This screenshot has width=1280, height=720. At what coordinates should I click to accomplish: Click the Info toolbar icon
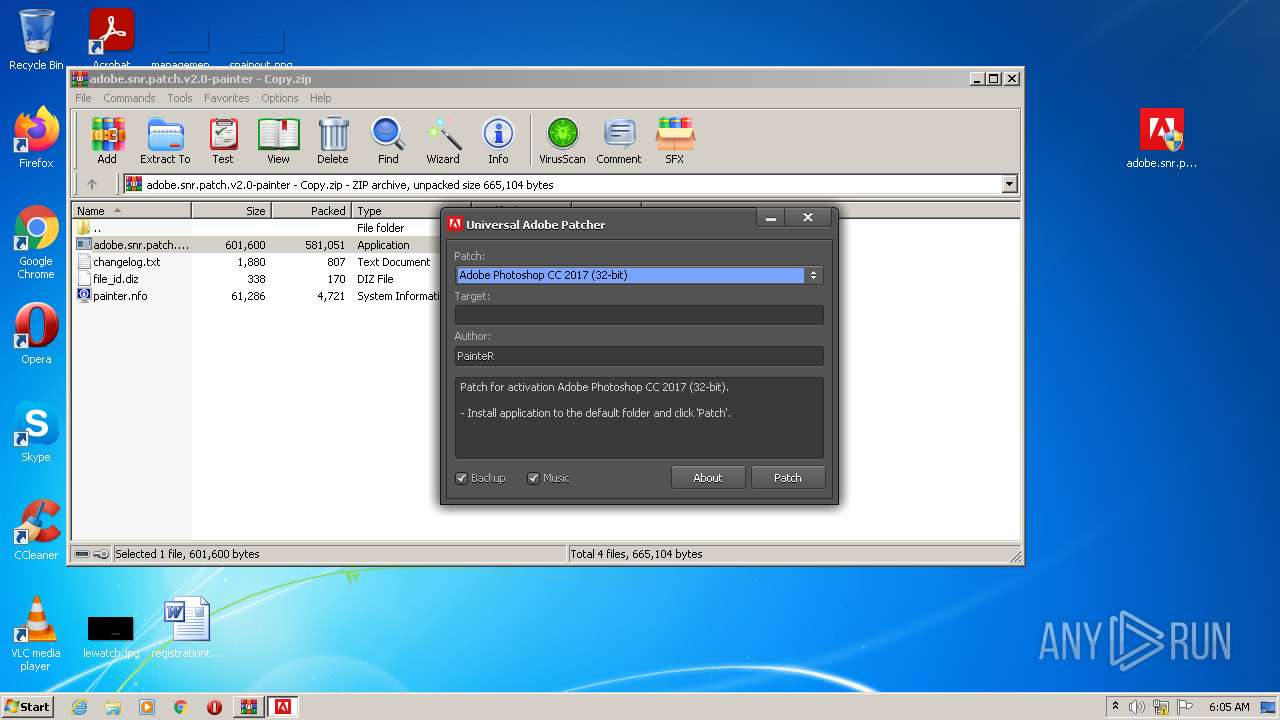[x=498, y=140]
